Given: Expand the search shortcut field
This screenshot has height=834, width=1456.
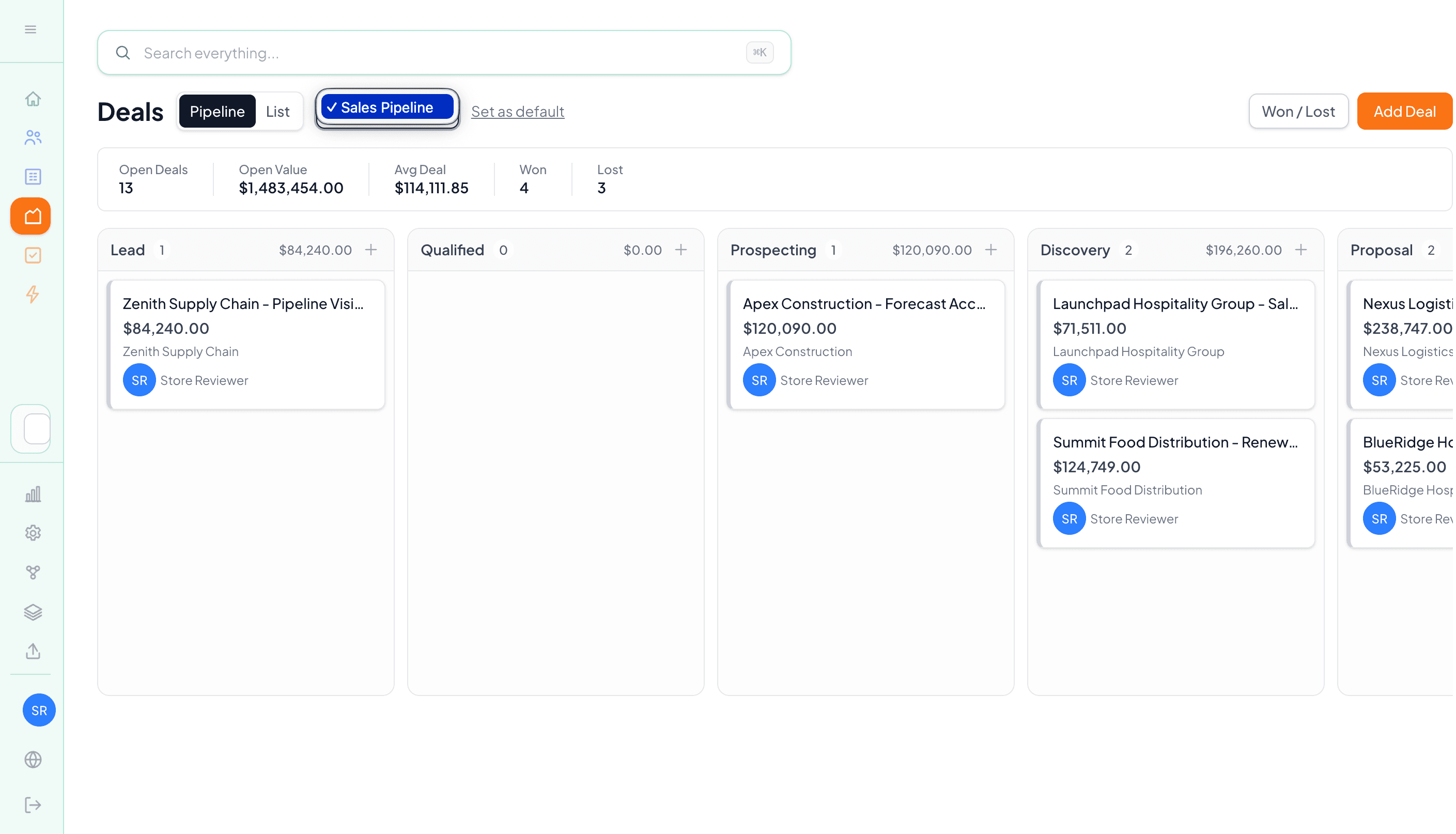Looking at the screenshot, I should pos(760,52).
